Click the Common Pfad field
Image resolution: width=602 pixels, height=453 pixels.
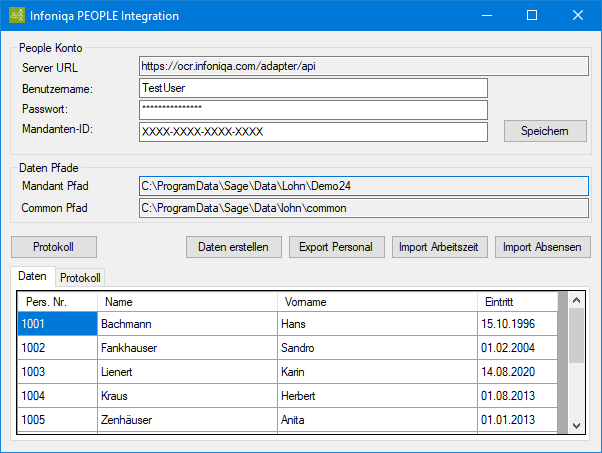tap(364, 208)
